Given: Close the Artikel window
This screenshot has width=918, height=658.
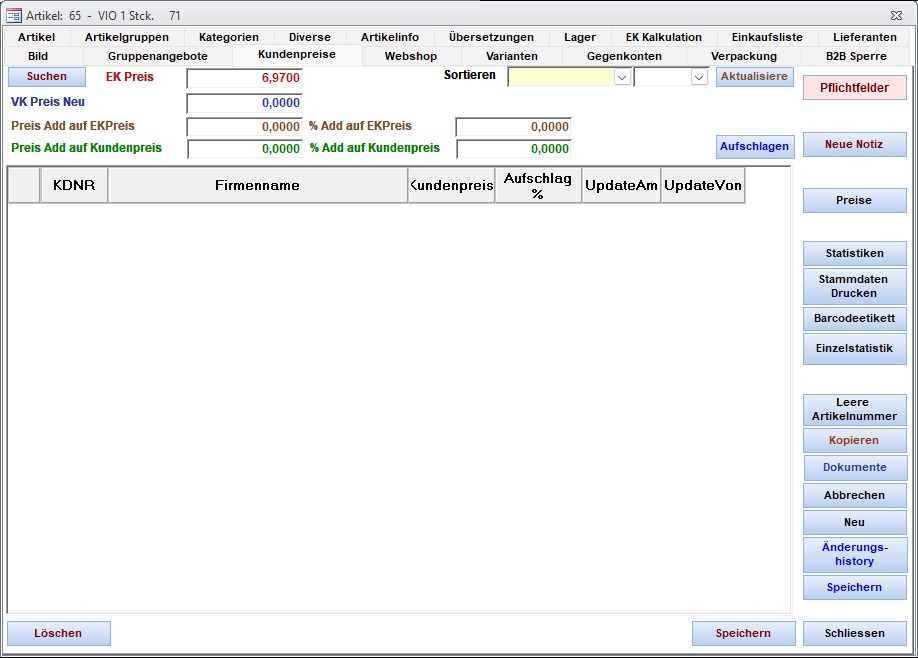Looking at the screenshot, I should tap(895, 15).
